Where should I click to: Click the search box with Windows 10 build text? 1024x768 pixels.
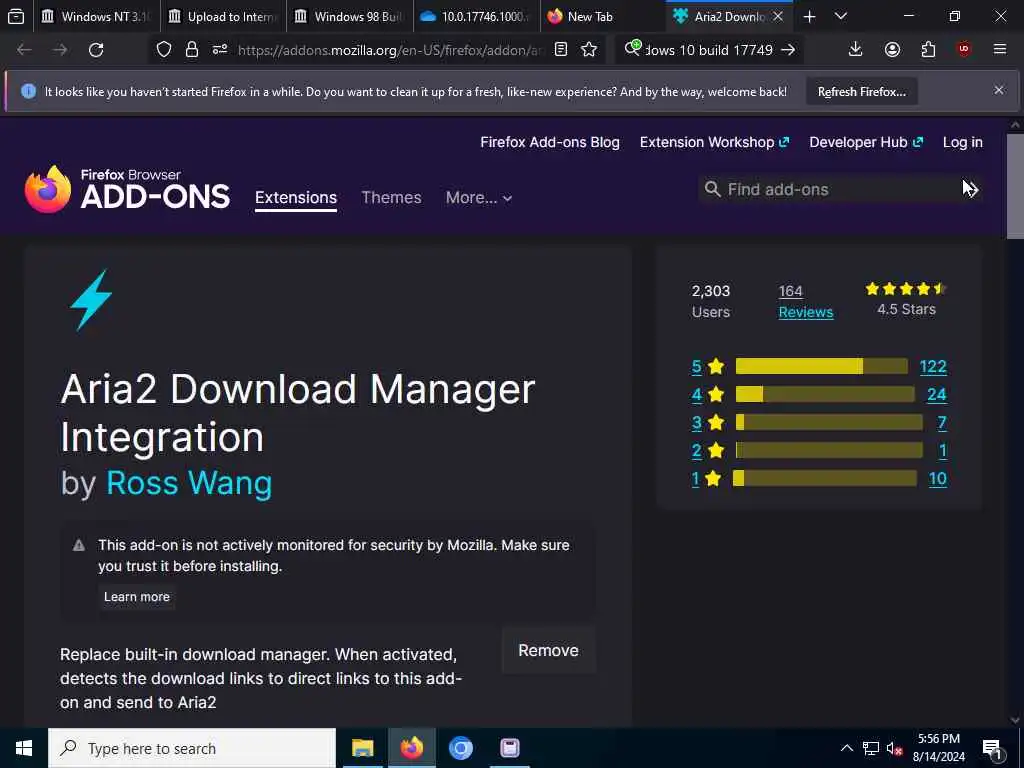coord(709,50)
